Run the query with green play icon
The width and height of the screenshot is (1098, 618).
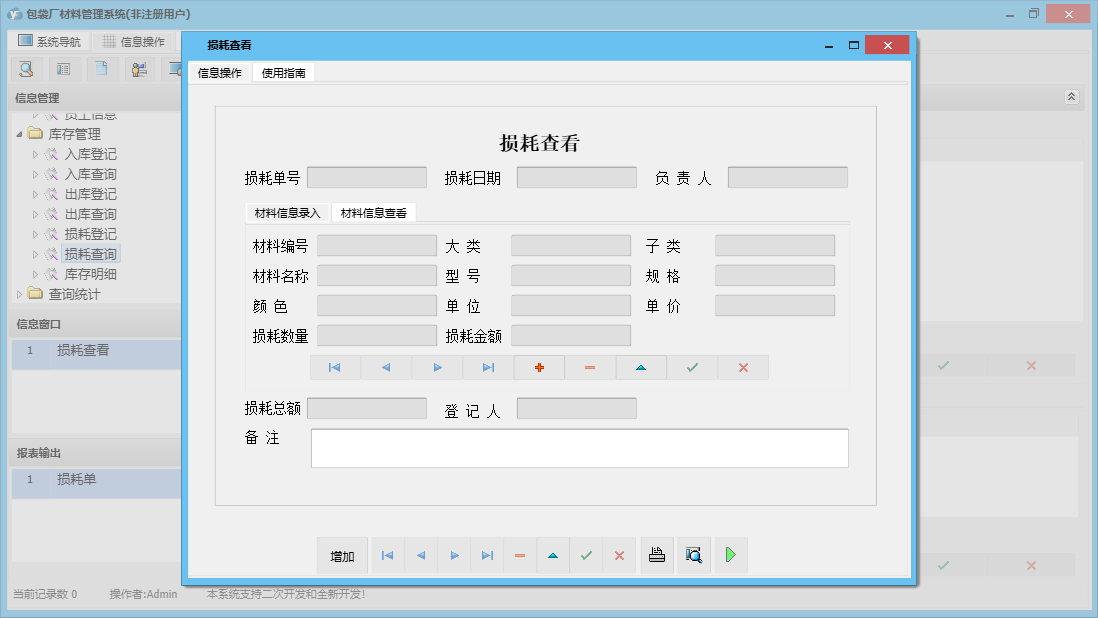(730, 555)
